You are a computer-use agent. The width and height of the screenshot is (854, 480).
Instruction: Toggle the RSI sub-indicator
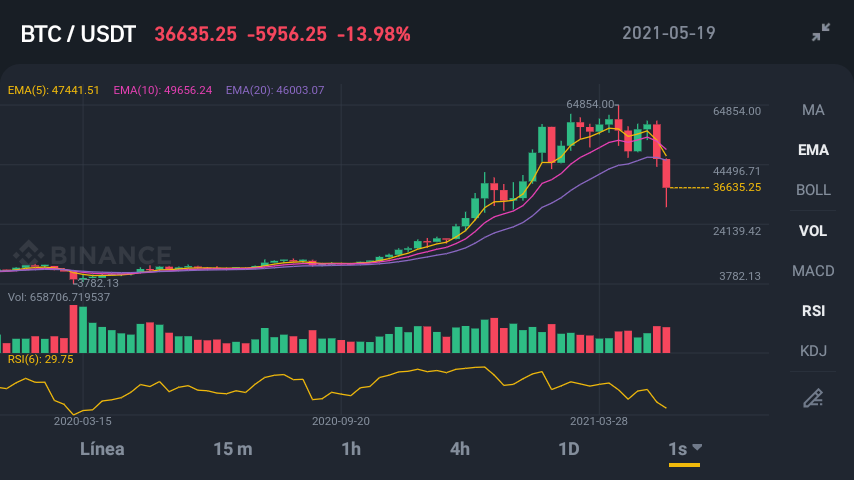[x=813, y=311]
